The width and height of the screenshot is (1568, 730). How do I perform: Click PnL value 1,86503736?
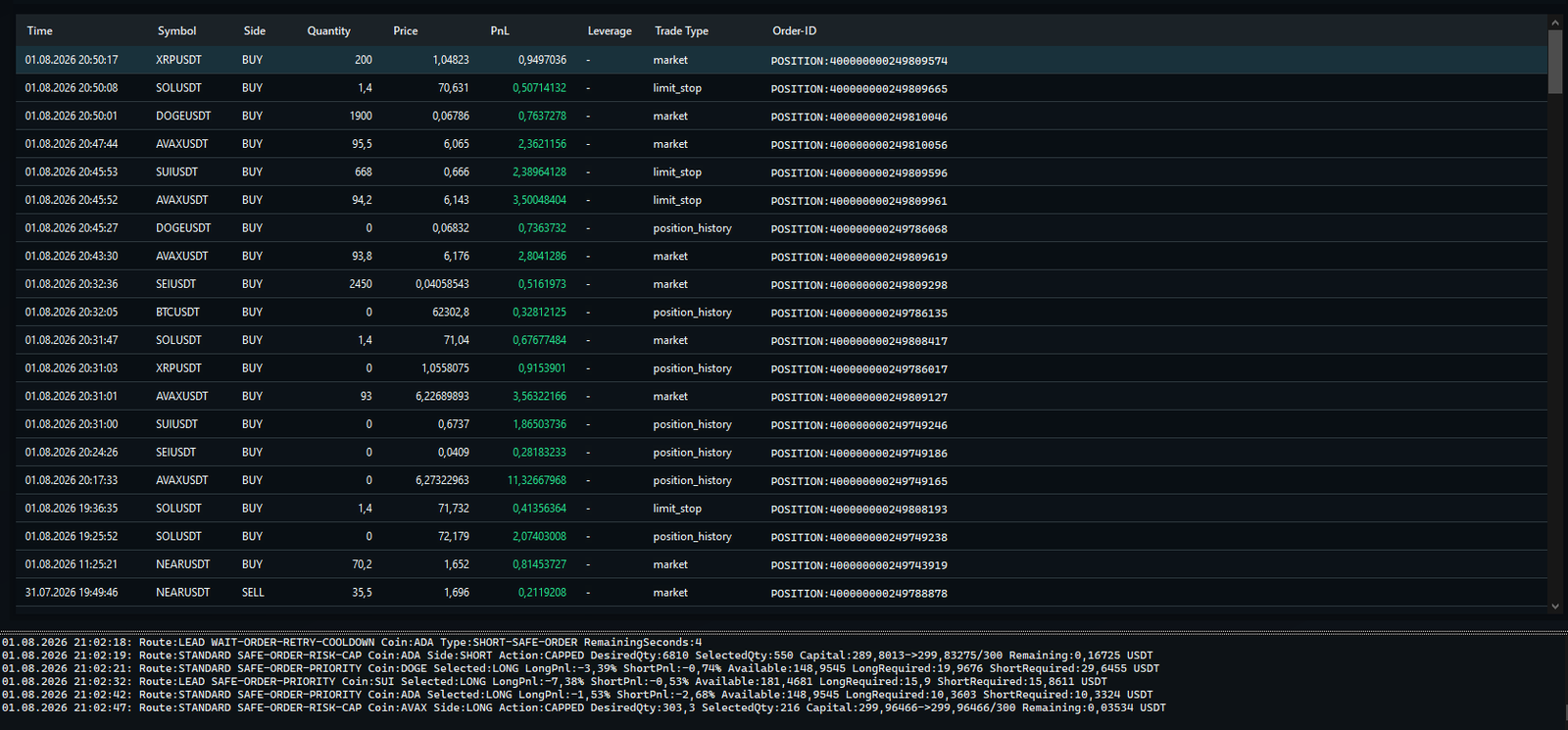coord(539,424)
